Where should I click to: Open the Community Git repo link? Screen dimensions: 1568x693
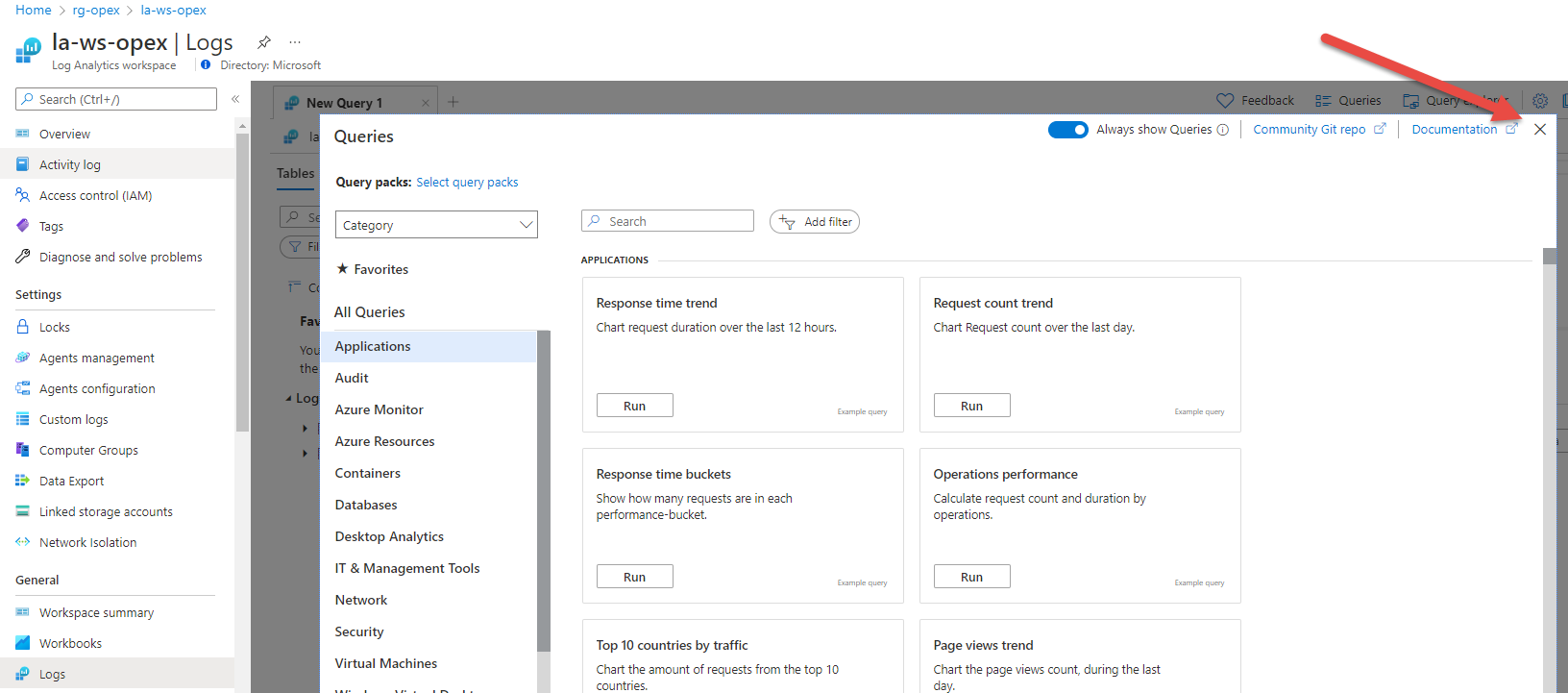tap(1318, 129)
